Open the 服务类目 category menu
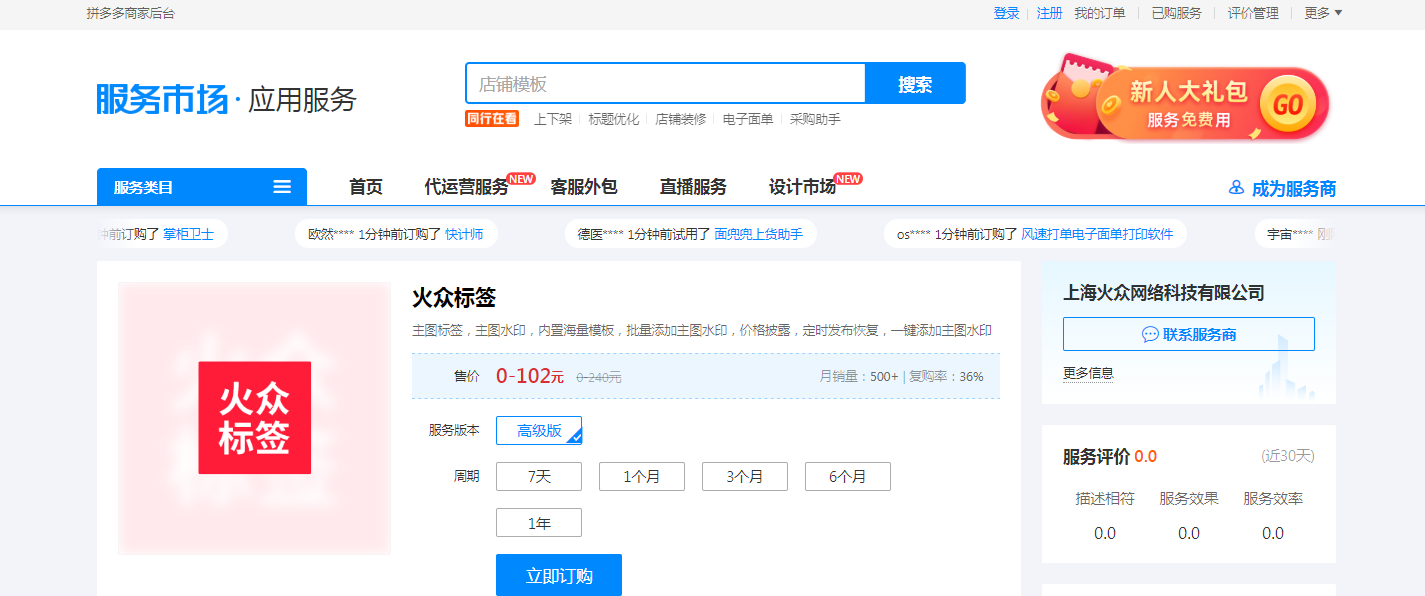The image size is (1425, 596). tap(202, 187)
